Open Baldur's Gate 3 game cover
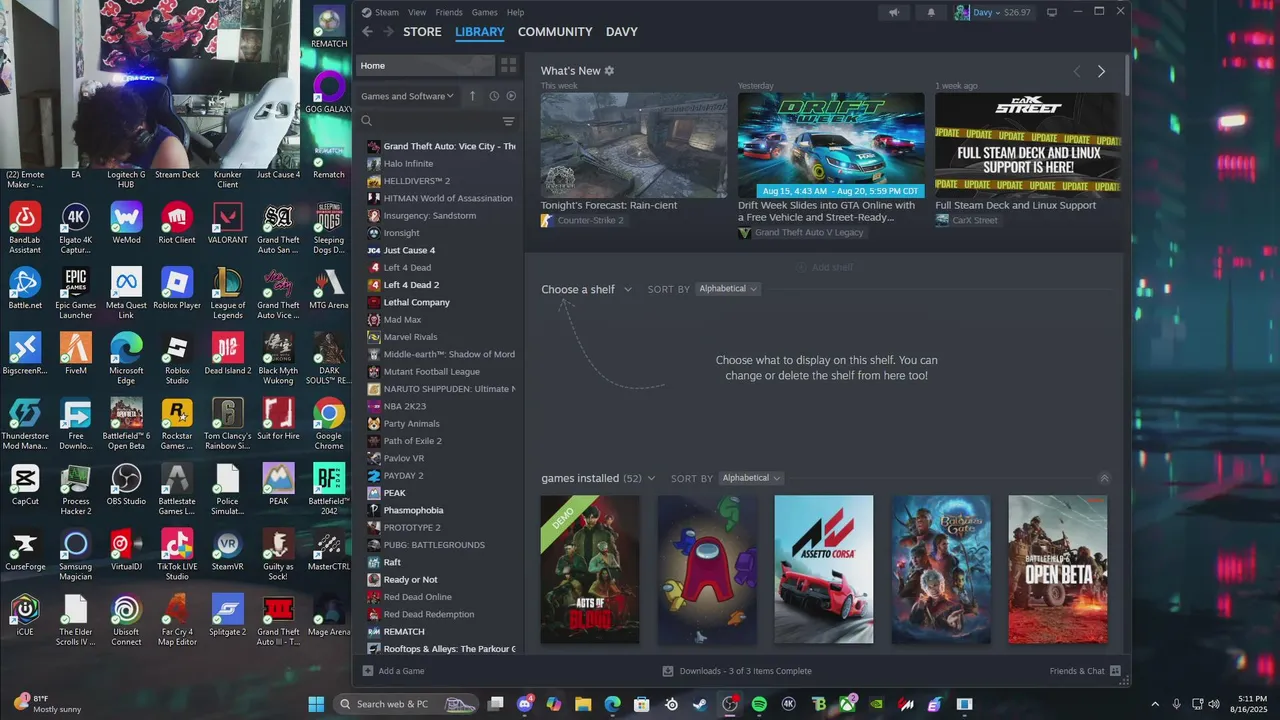 941,569
